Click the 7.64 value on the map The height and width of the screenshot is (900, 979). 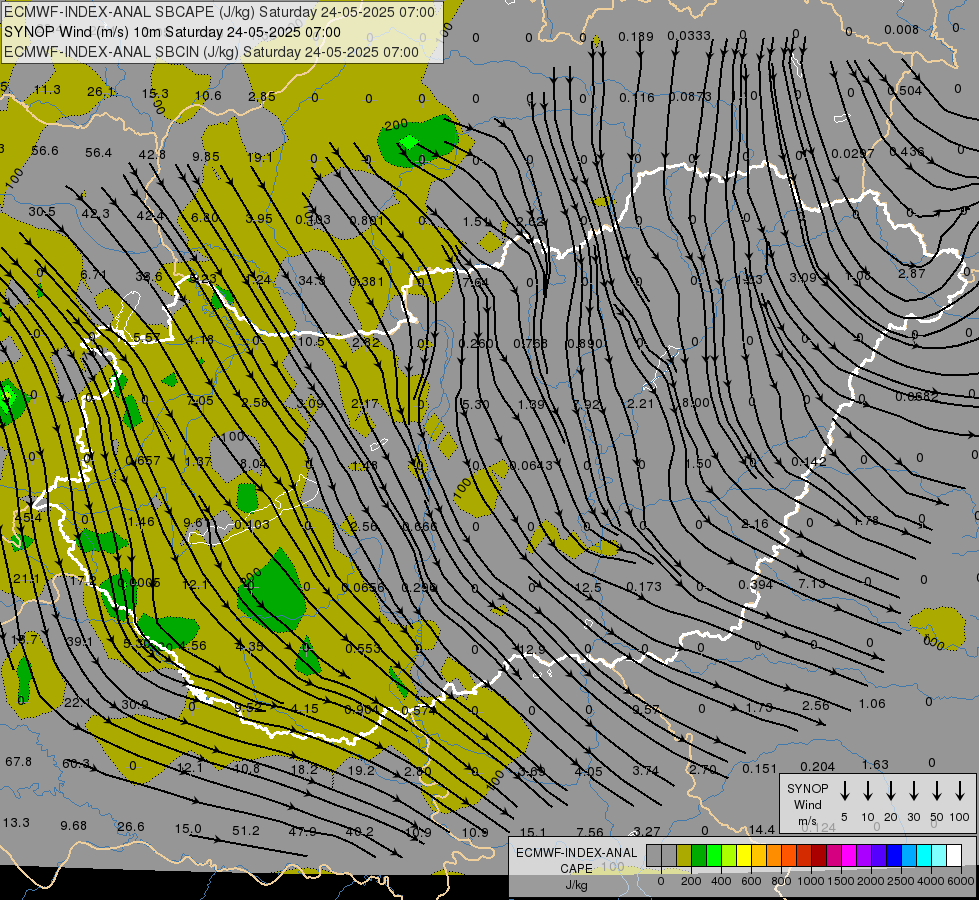(x=476, y=282)
